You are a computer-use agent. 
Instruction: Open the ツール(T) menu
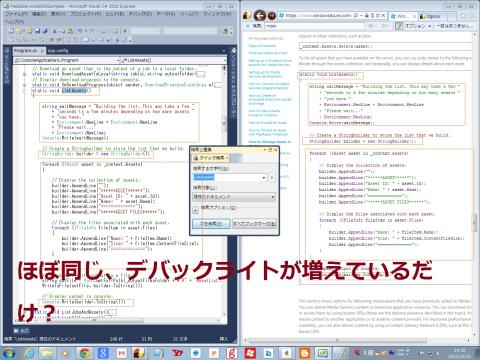point(189,14)
